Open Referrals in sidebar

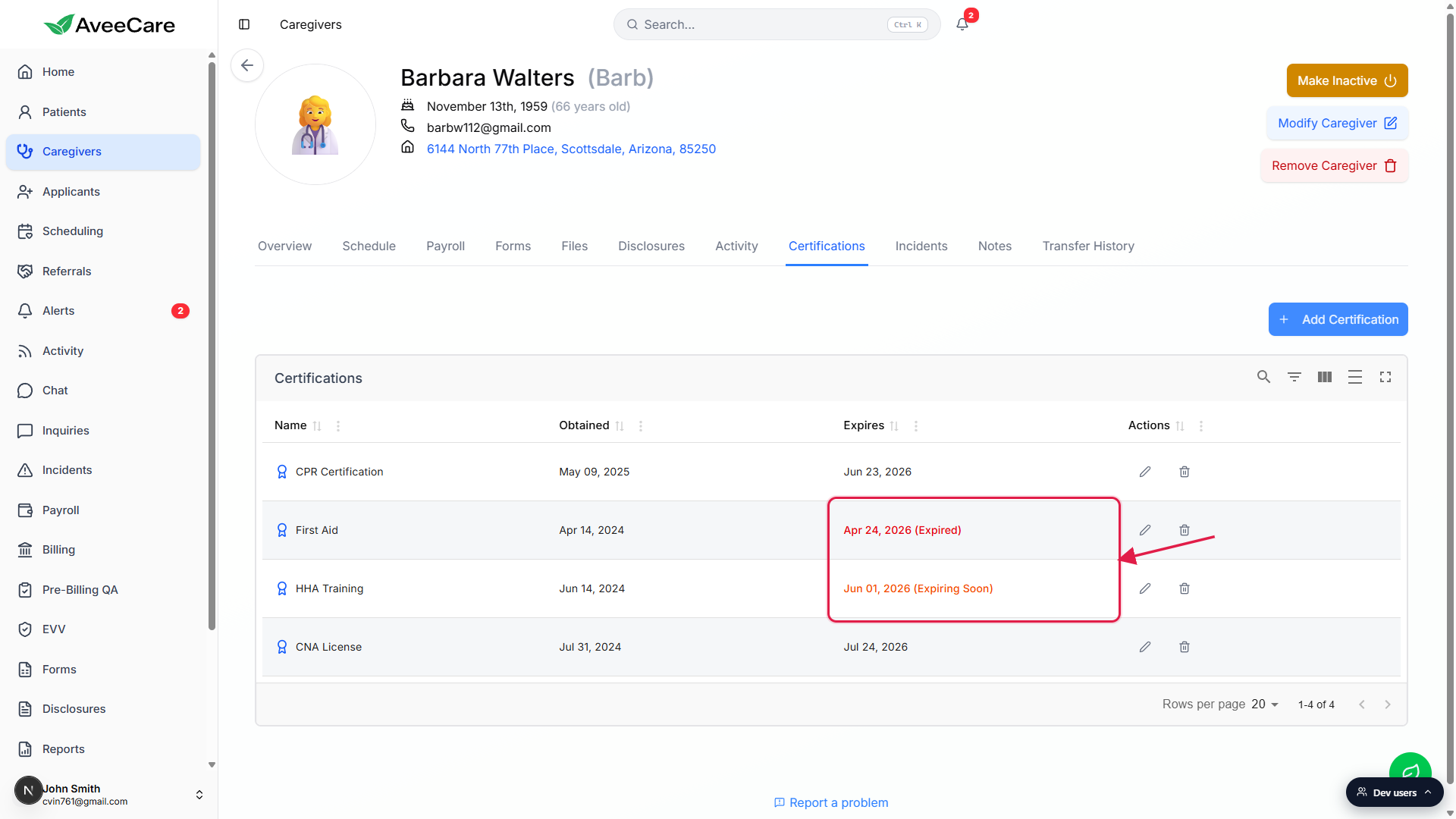coord(103,271)
